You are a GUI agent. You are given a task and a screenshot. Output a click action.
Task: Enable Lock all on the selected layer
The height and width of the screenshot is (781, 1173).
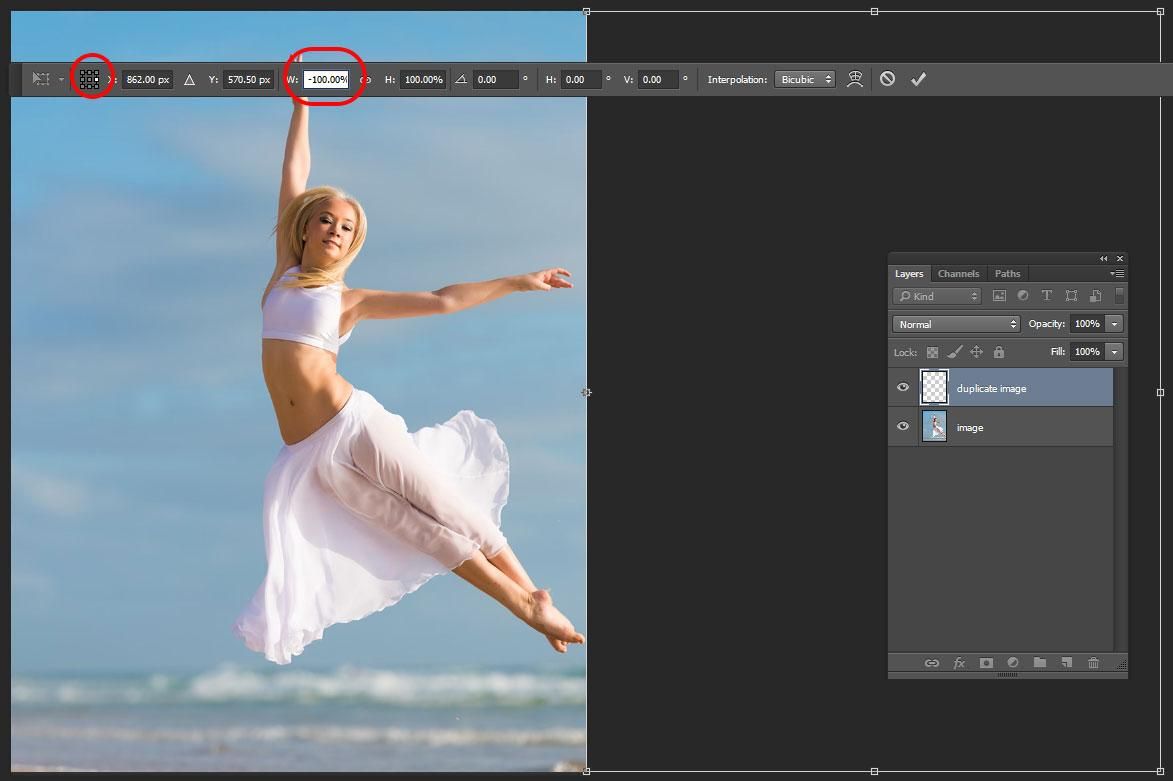[1000, 352]
